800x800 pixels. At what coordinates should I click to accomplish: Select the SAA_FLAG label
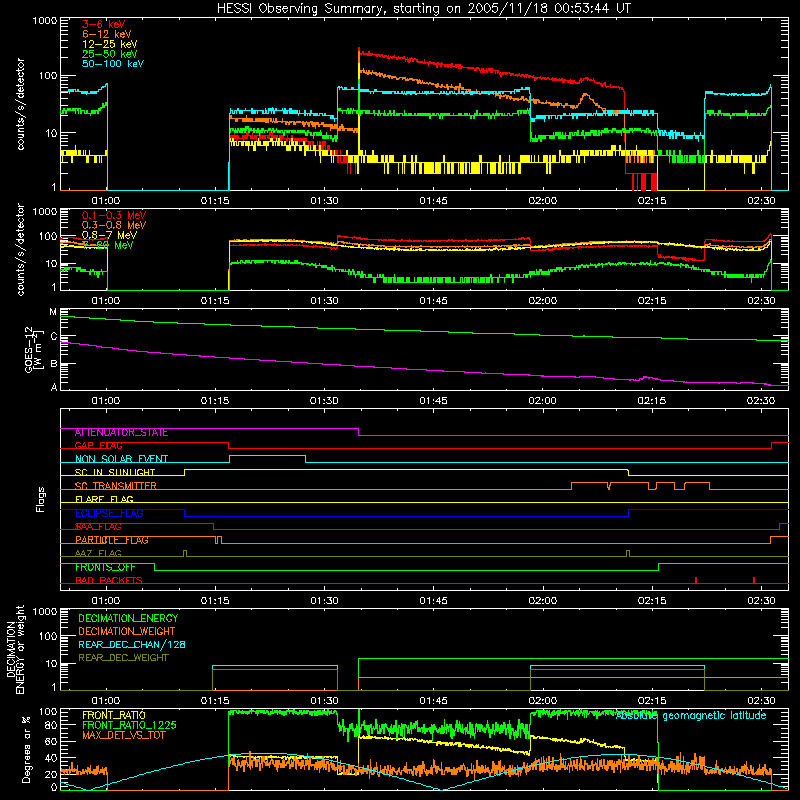click(98, 527)
